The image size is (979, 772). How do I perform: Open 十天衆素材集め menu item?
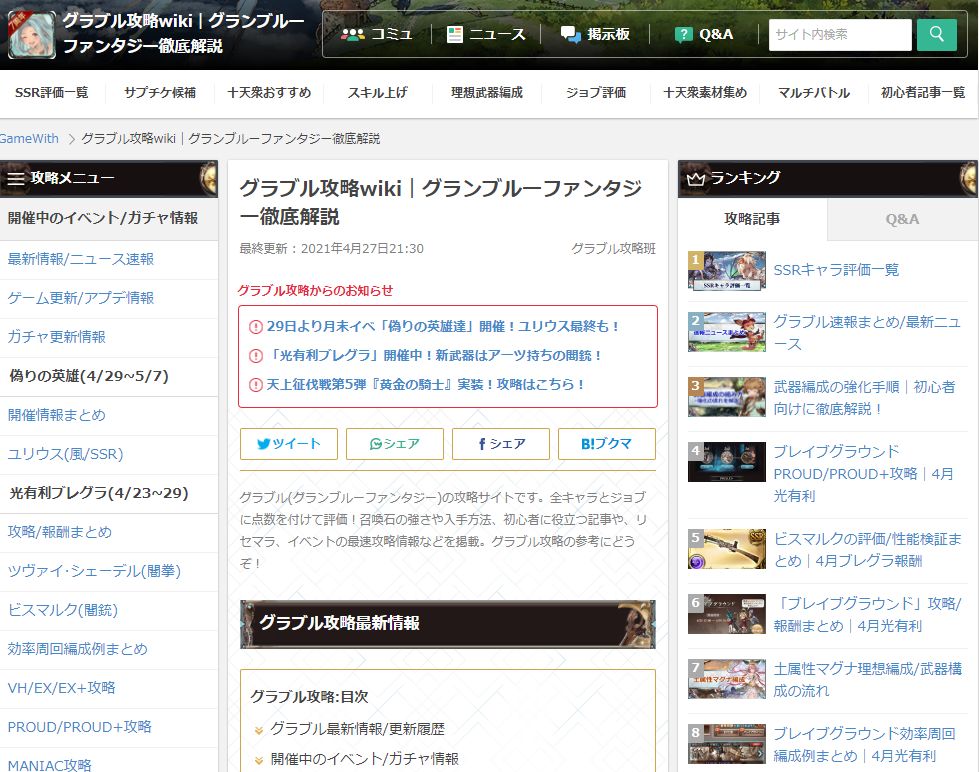pos(705,92)
